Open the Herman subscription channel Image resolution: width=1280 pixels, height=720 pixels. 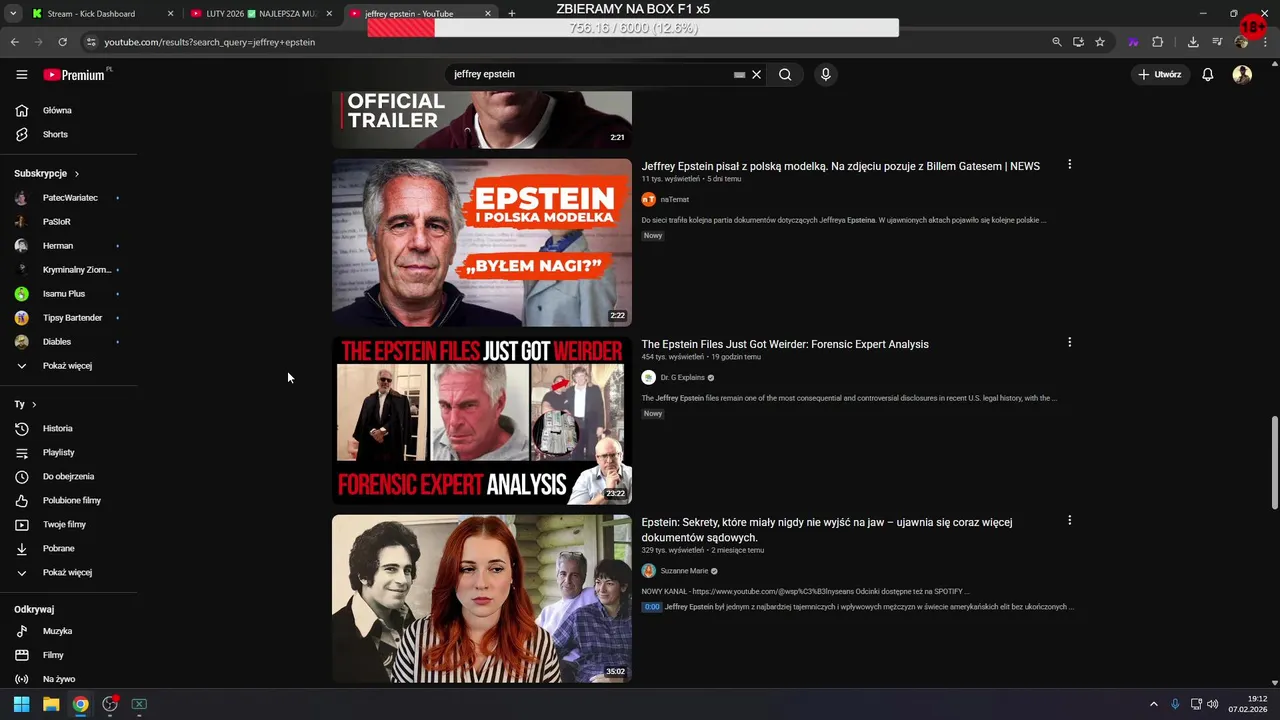coord(68,246)
